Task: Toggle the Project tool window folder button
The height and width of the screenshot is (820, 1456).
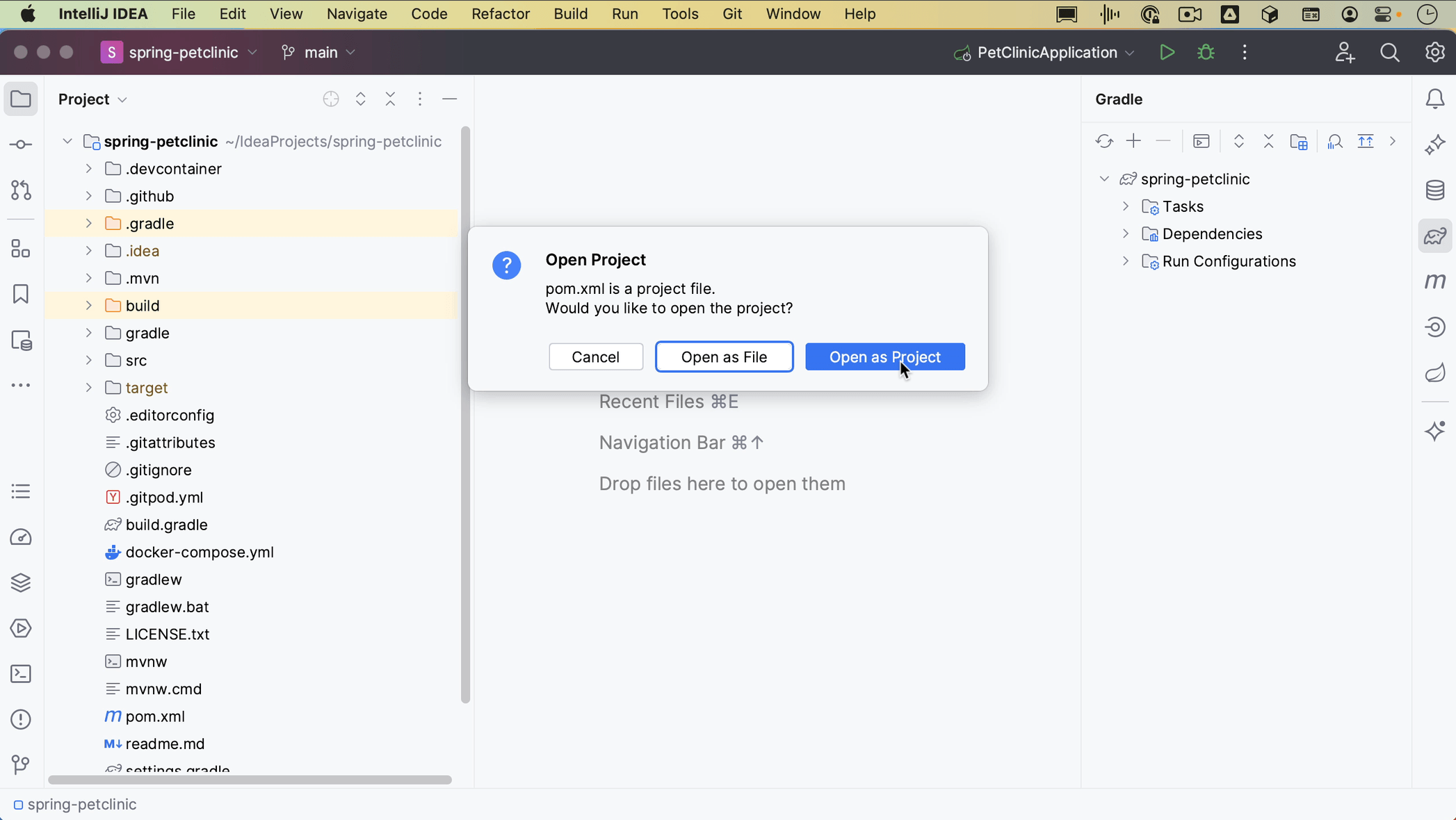Action: [21, 99]
